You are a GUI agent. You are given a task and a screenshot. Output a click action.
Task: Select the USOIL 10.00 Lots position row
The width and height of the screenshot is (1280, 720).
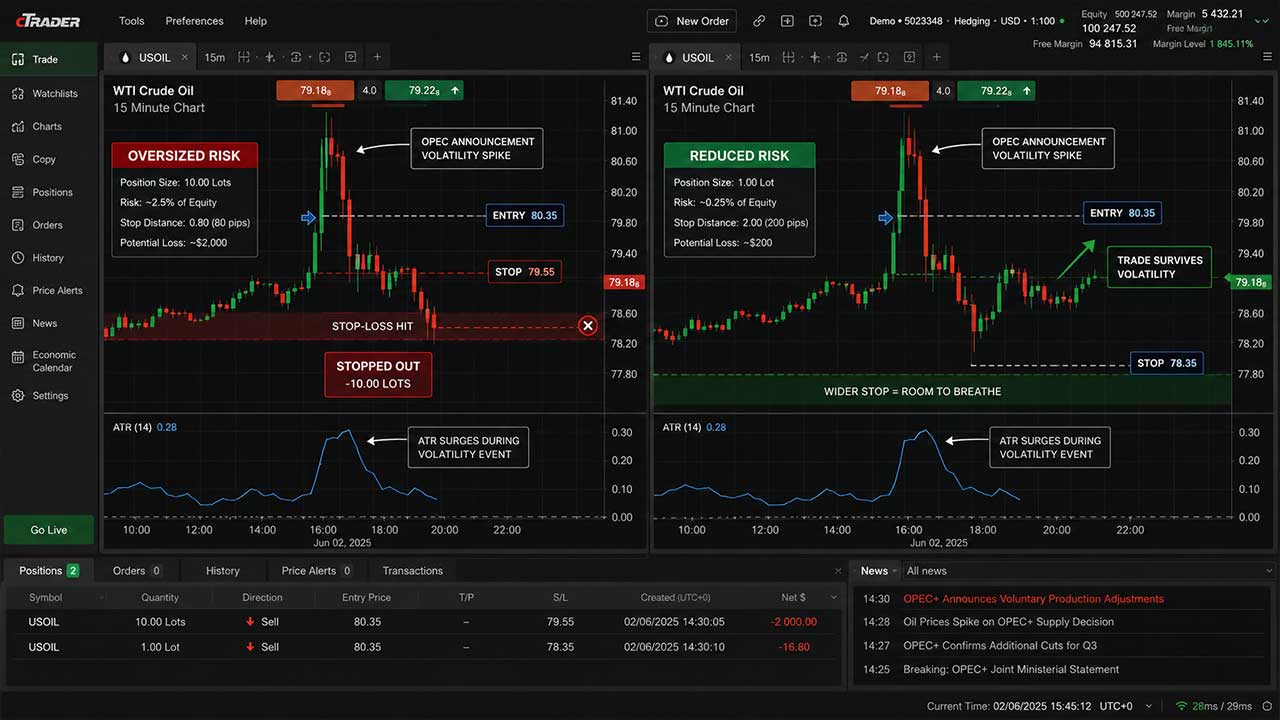pos(422,622)
